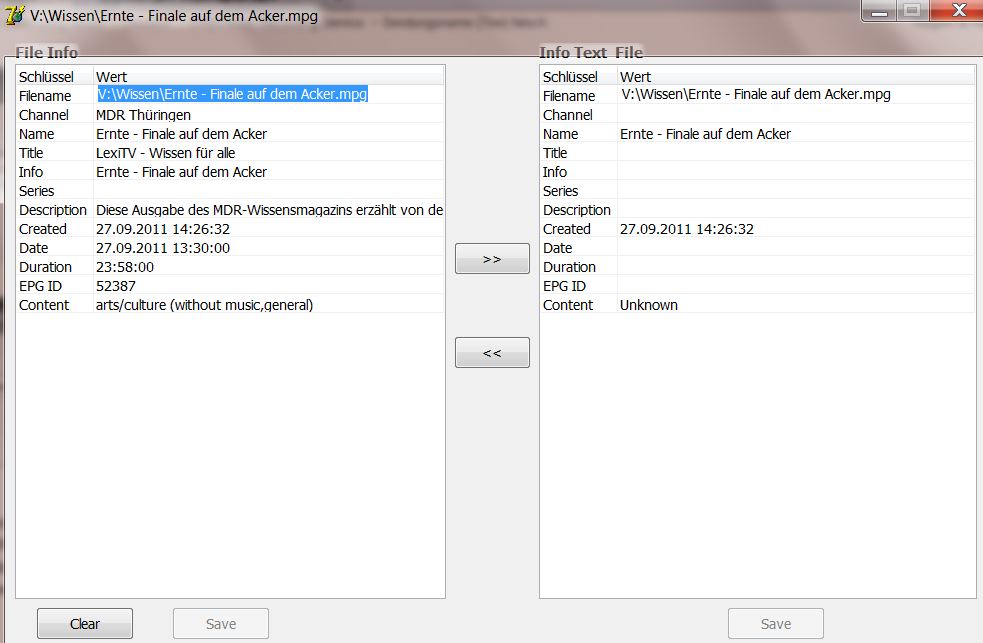Screen dimensions: 983x643
Task: Select the Title value LexiTV - Wissen für alle
Action: (x=166, y=152)
